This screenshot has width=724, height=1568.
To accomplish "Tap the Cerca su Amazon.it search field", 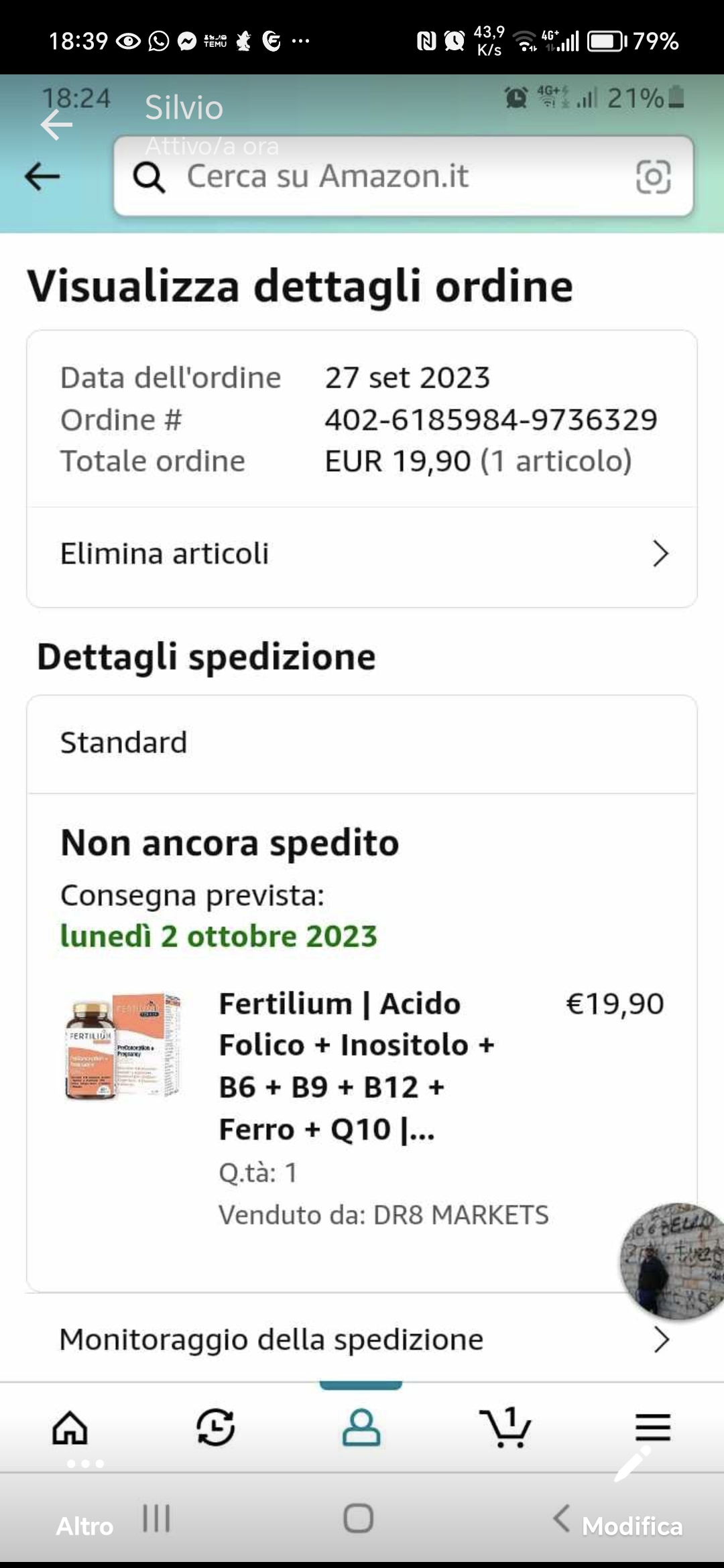I will (x=404, y=176).
